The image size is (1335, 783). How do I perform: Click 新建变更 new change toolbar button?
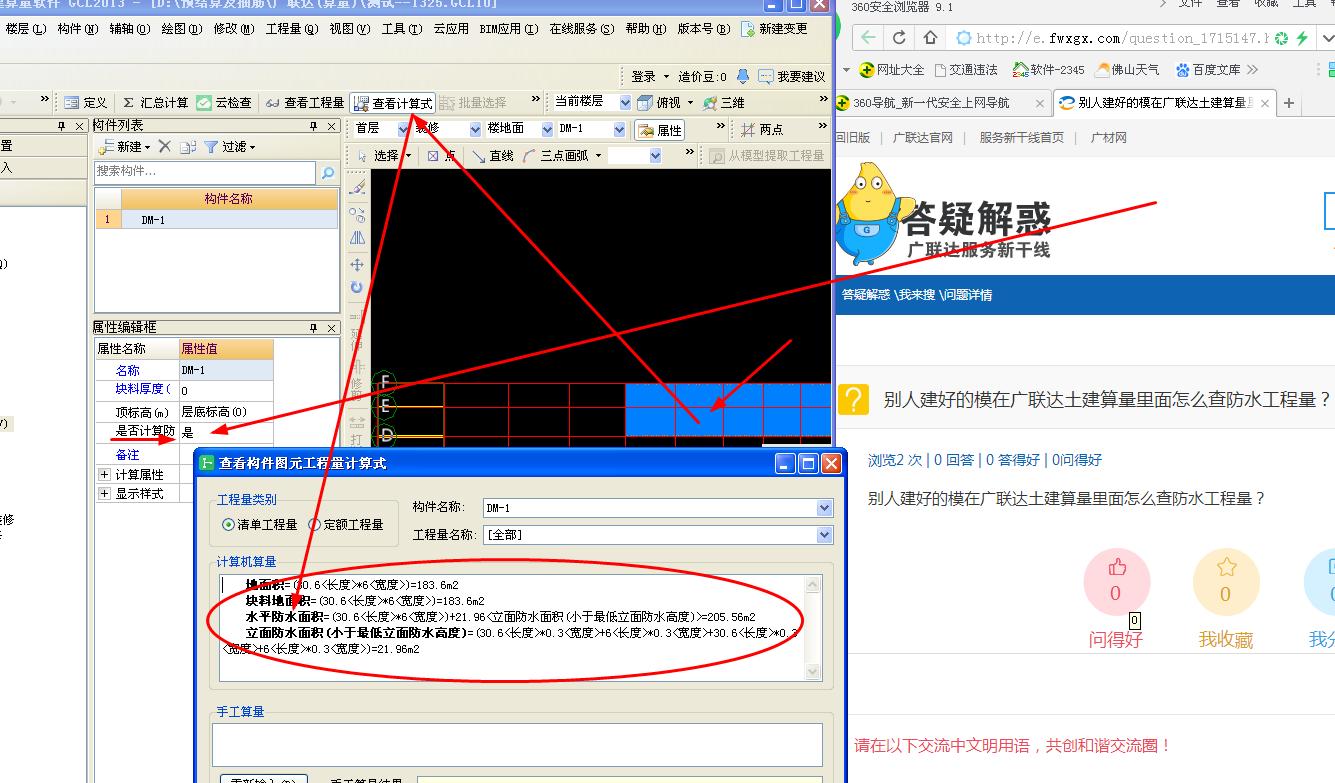point(774,29)
